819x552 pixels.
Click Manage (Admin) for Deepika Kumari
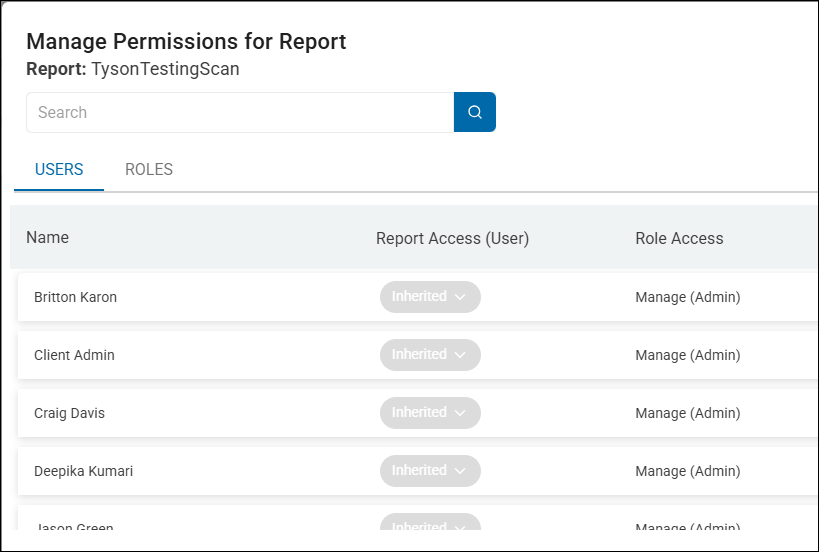tap(687, 471)
